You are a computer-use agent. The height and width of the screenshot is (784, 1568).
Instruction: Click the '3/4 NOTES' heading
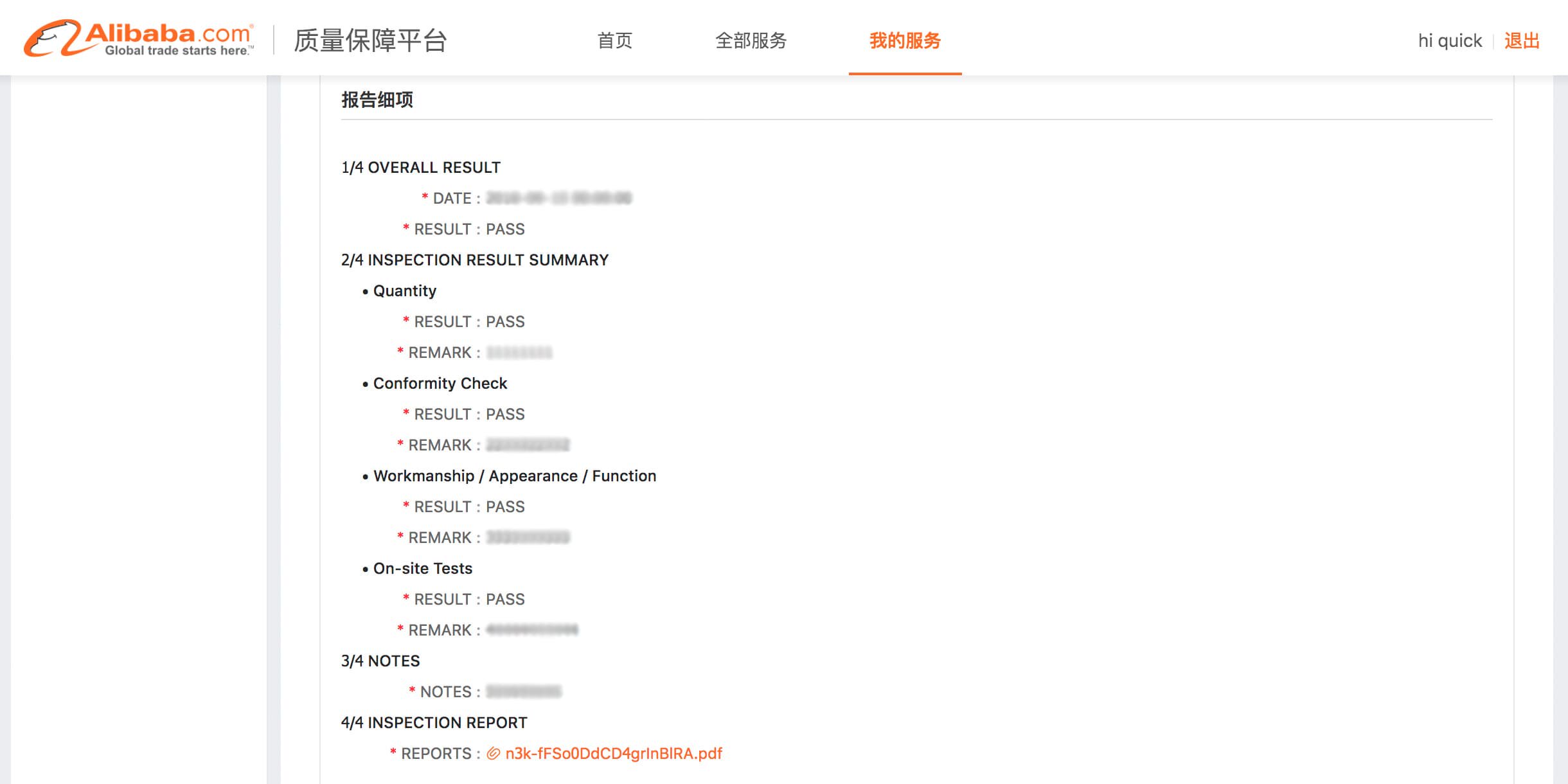tap(380, 661)
